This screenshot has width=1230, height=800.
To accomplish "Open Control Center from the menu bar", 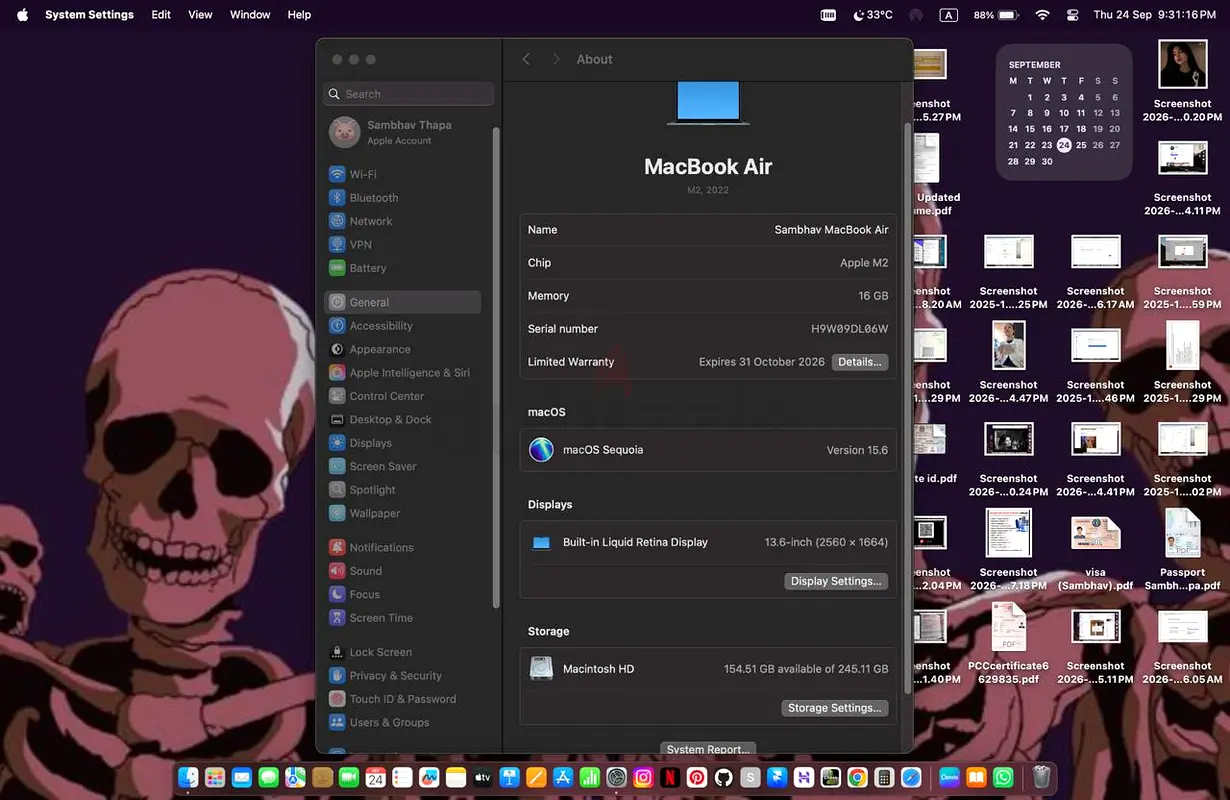I will 1073,15.
